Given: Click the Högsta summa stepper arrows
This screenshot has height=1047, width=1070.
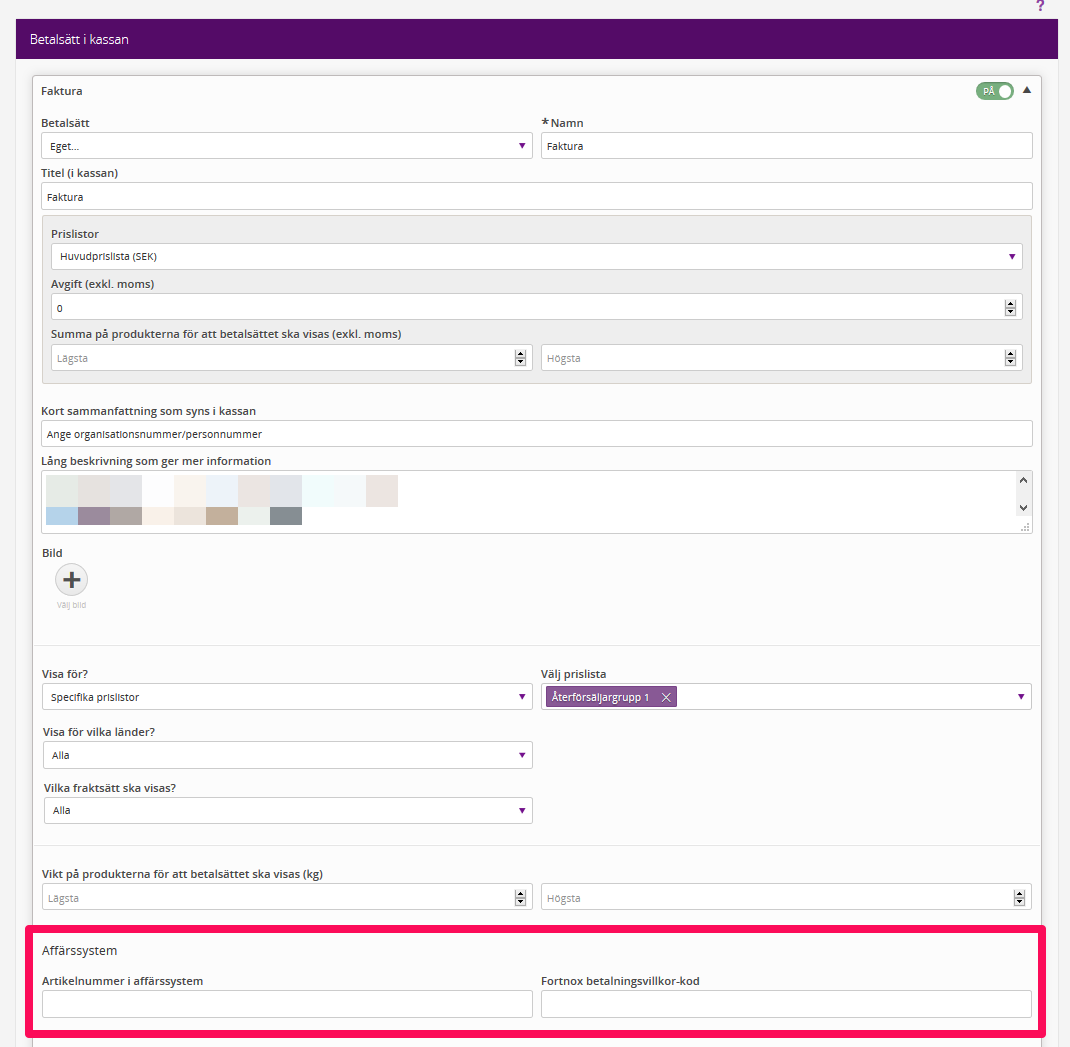Looking at the screenshot, I should coord(1010,358).
